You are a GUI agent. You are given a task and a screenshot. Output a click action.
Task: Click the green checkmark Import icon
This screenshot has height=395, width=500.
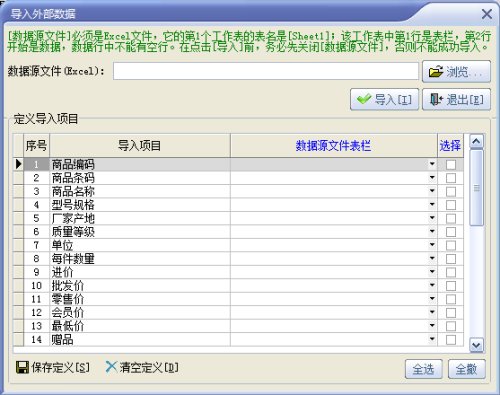[x=364, y=99]
